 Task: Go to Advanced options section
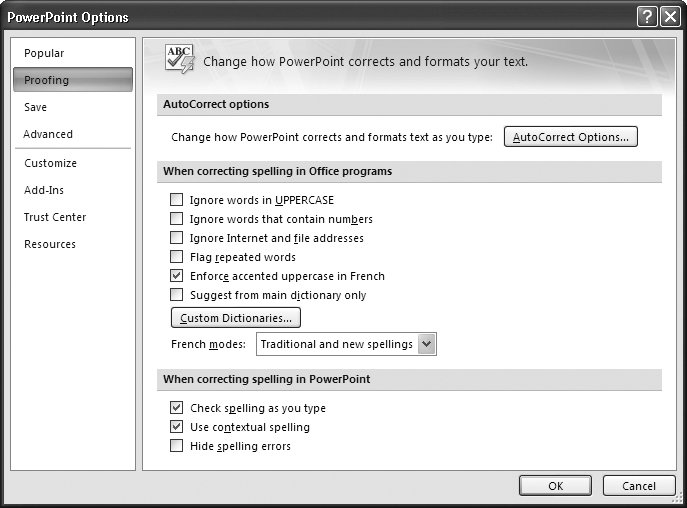pyautogui.click(x=48, y=134)
